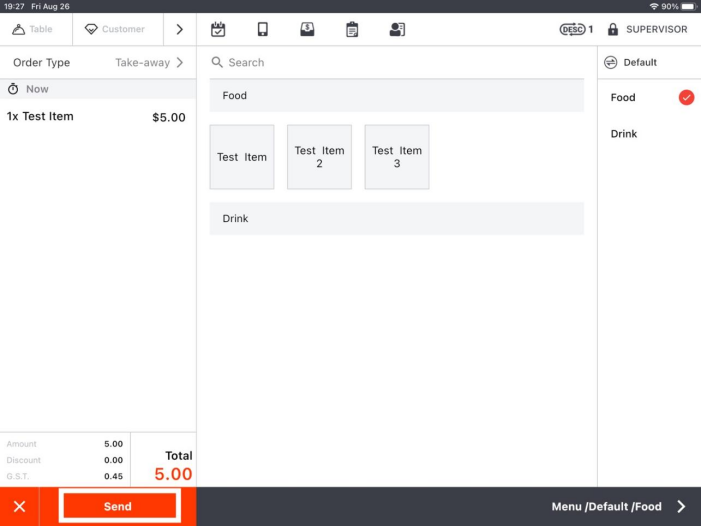Click the Table tab label

coord(41,29)
